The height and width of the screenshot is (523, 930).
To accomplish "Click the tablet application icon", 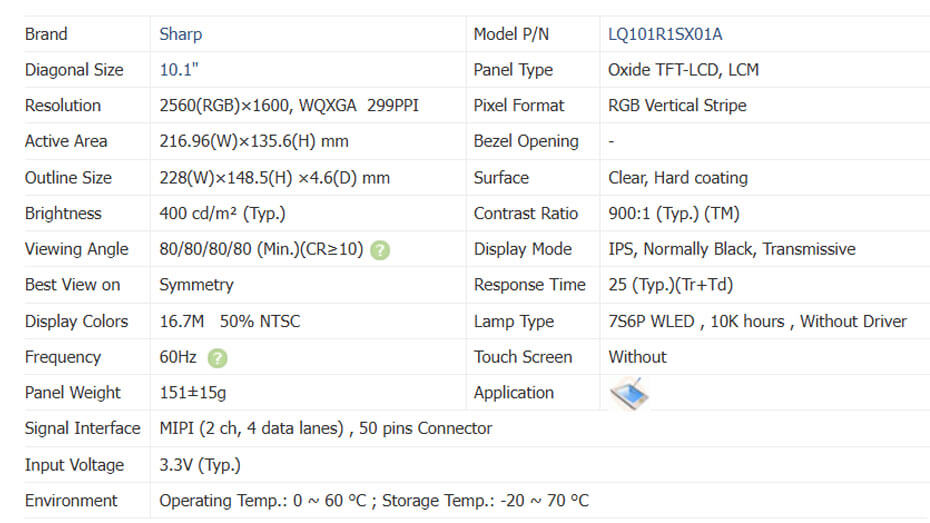I will point(629,393).
